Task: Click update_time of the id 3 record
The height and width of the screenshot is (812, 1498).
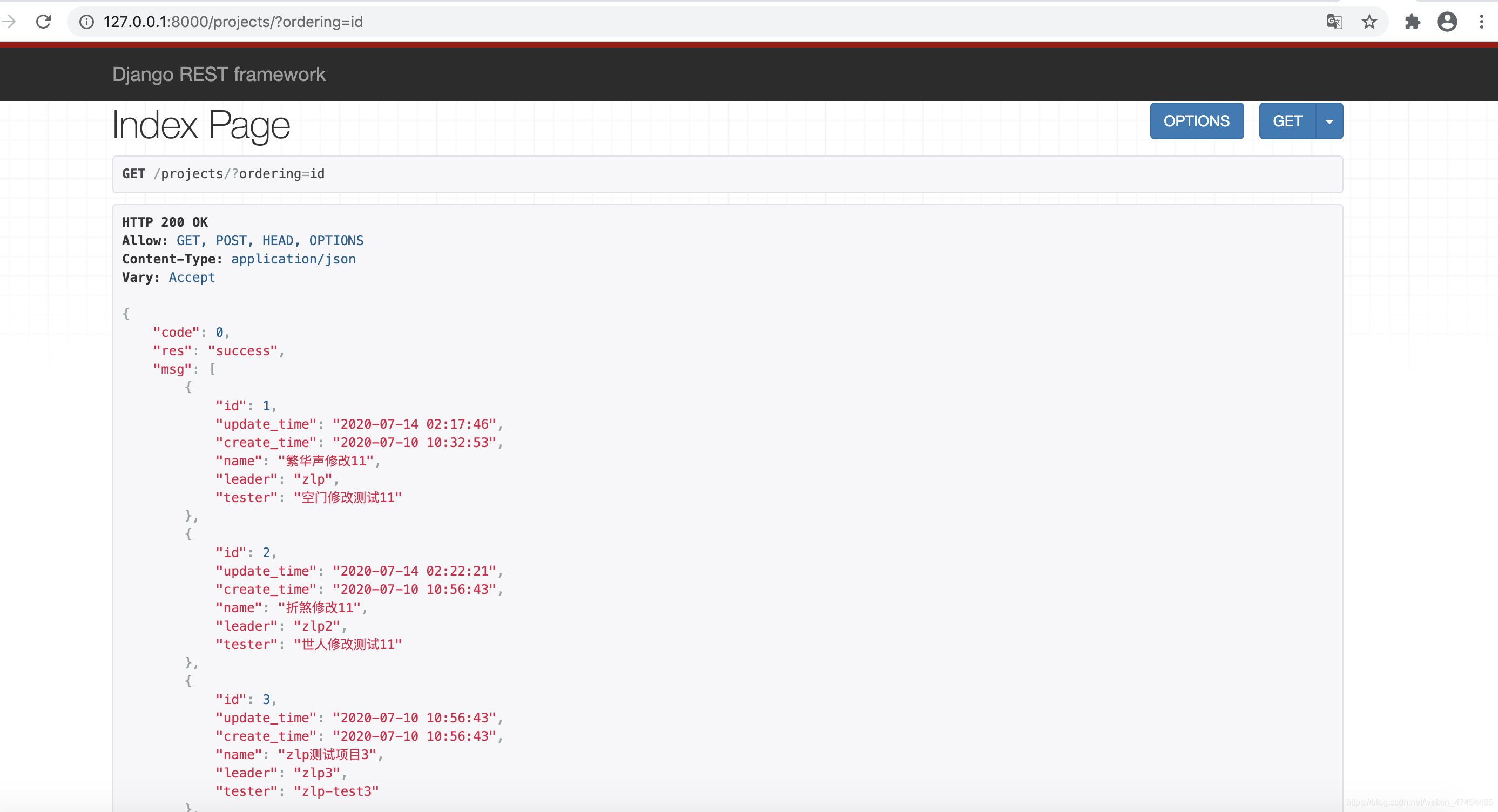Action: 360,718
